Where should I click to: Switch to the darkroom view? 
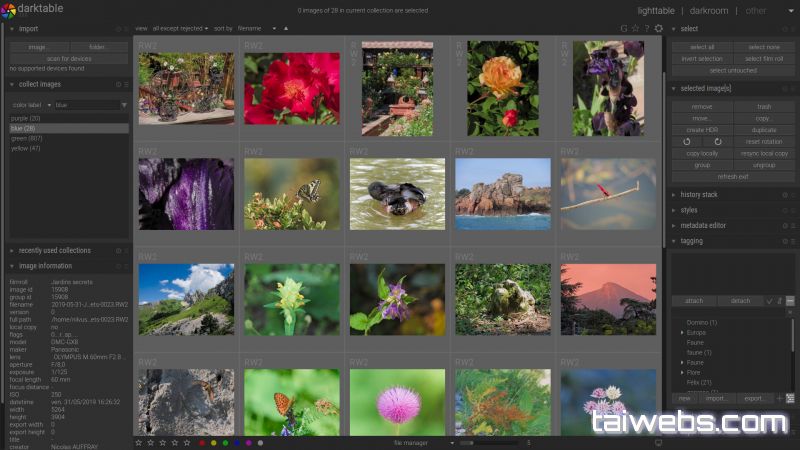[x=709, y=11]
